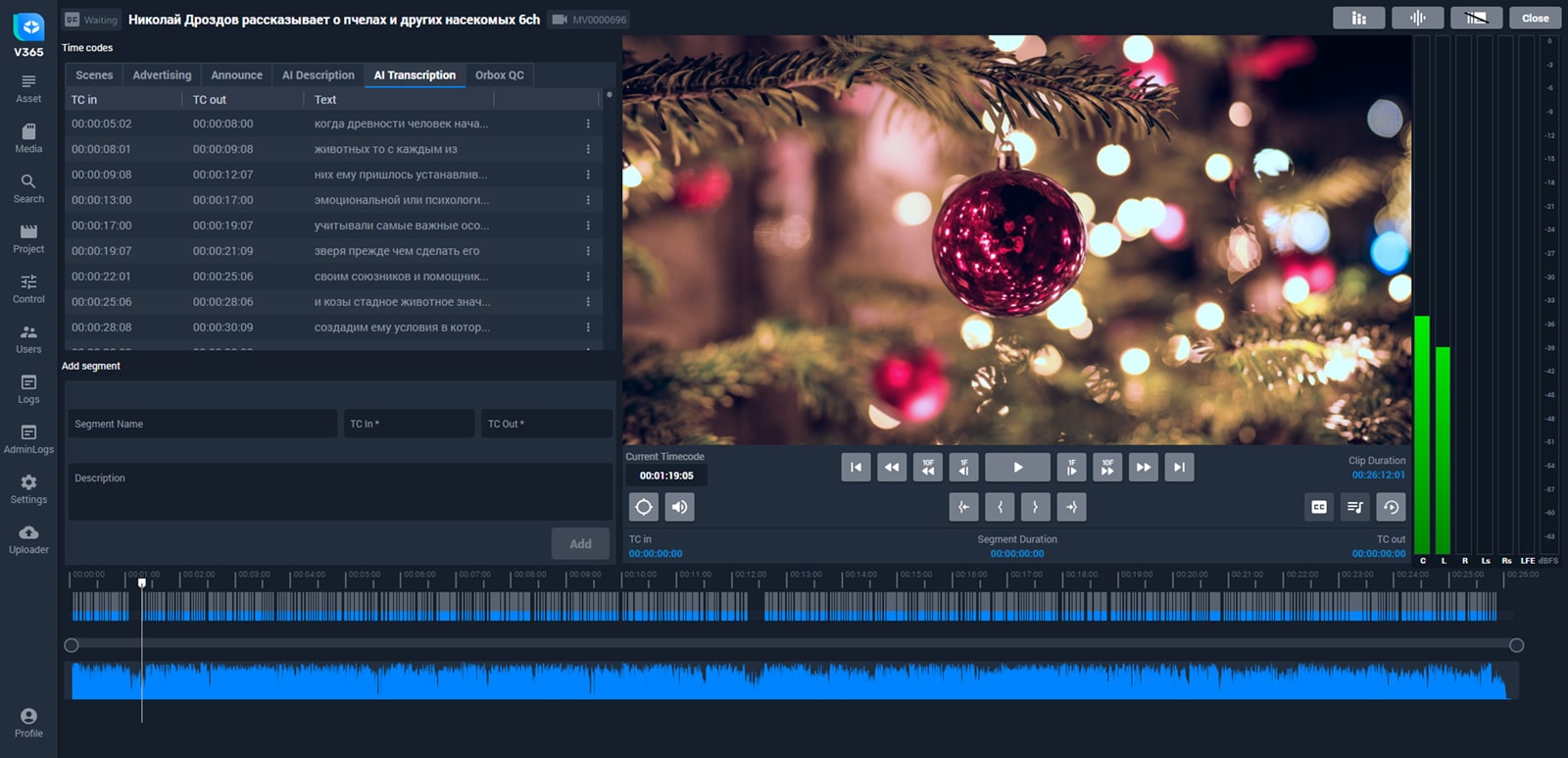The height and width of the screenshot is (758, 1568).
Task: Open the AI Description tab
Action: [318, 76]
